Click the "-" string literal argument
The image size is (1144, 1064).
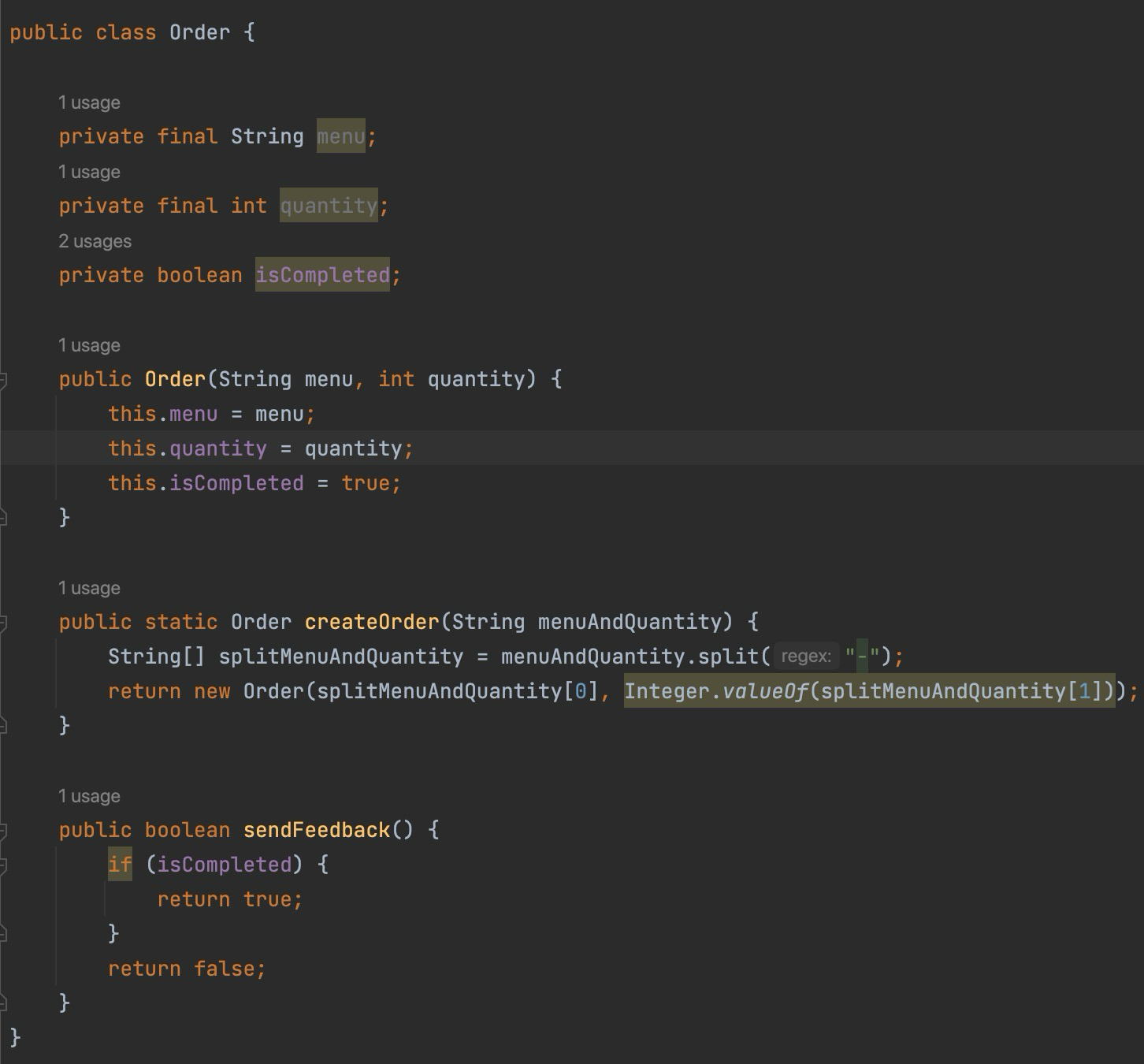pos(862,657)
